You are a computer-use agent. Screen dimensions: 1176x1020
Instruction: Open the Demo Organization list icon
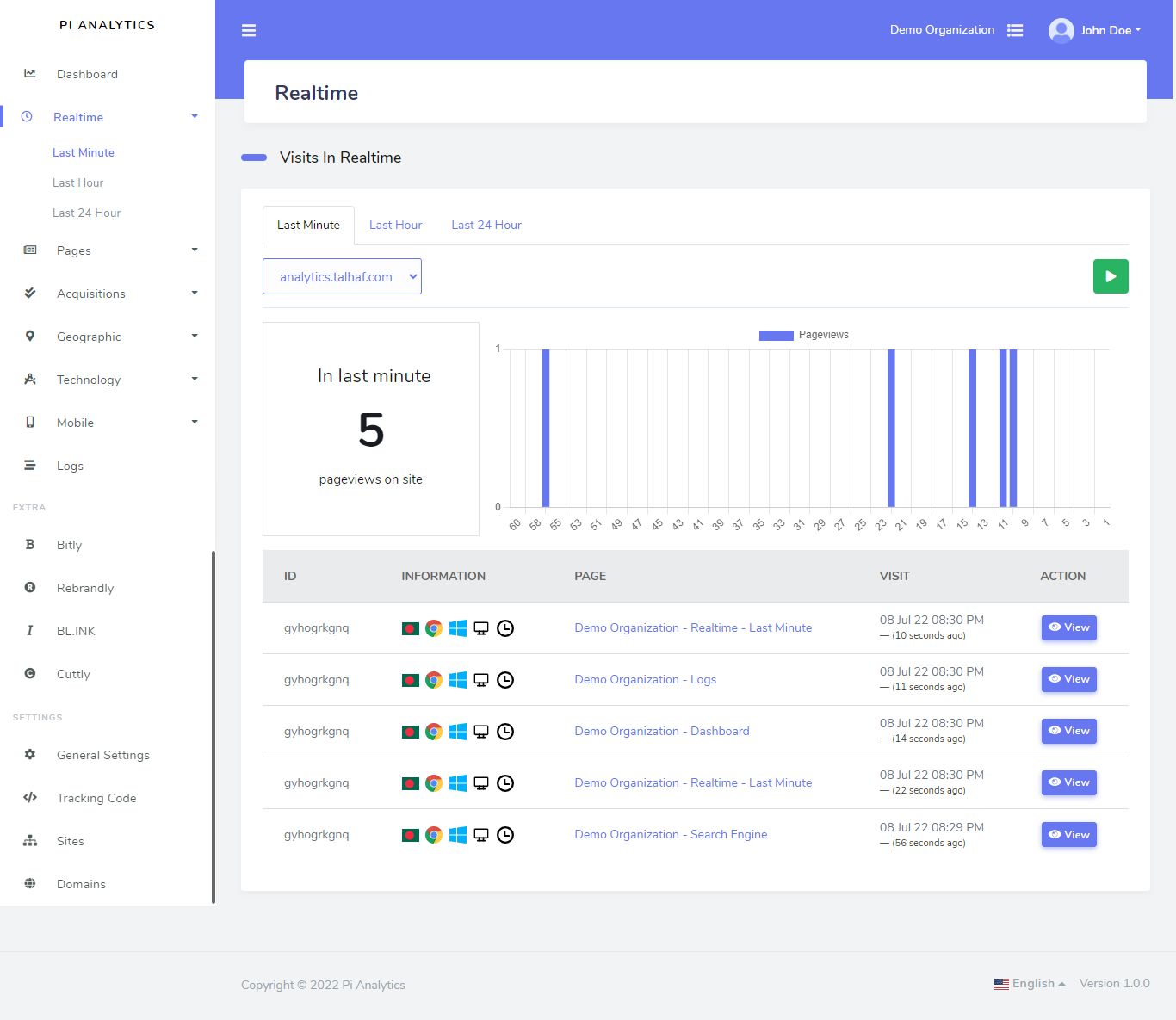click(x=1015, y=30)
